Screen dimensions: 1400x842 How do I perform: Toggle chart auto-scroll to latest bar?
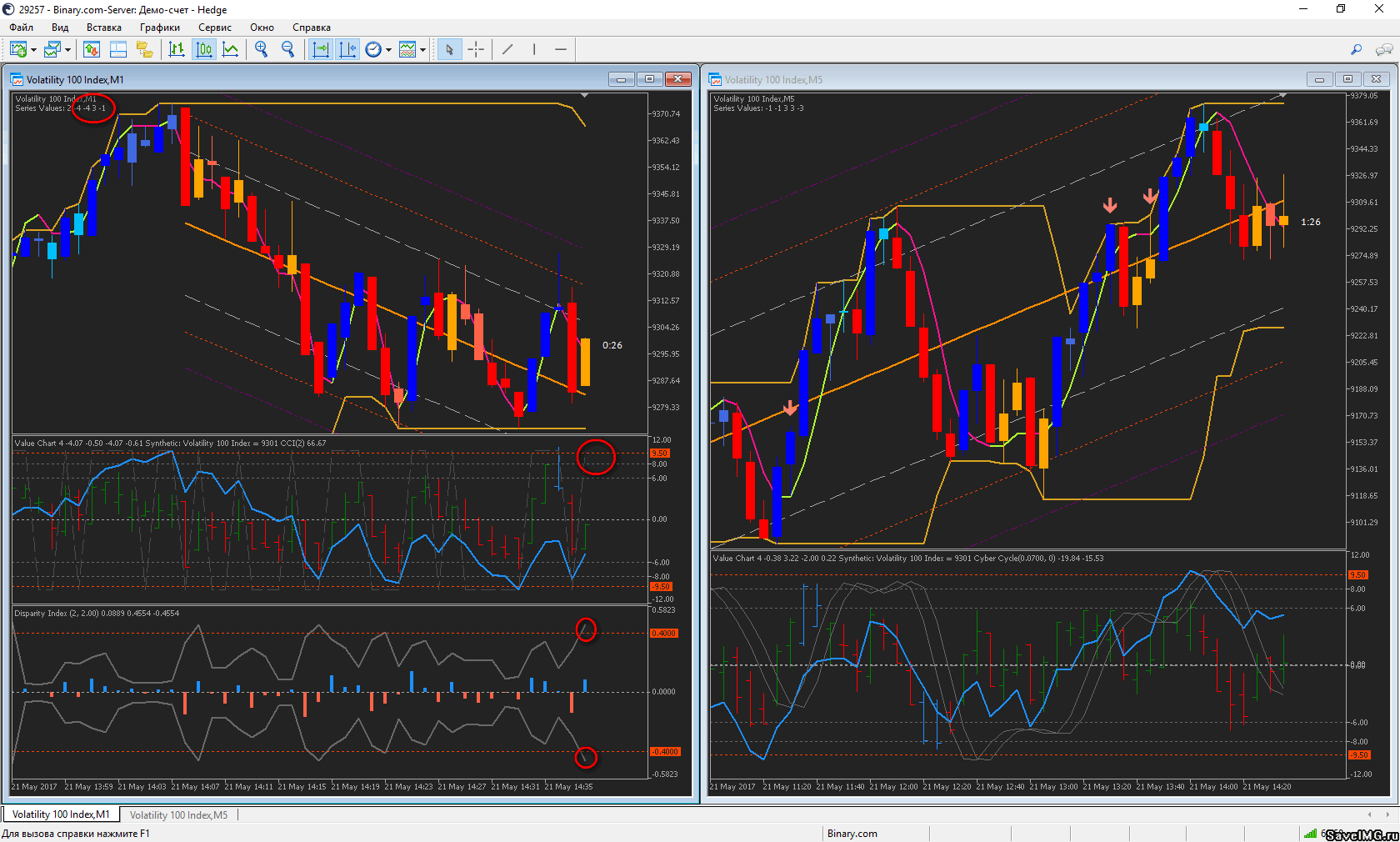tap(320, 50)
